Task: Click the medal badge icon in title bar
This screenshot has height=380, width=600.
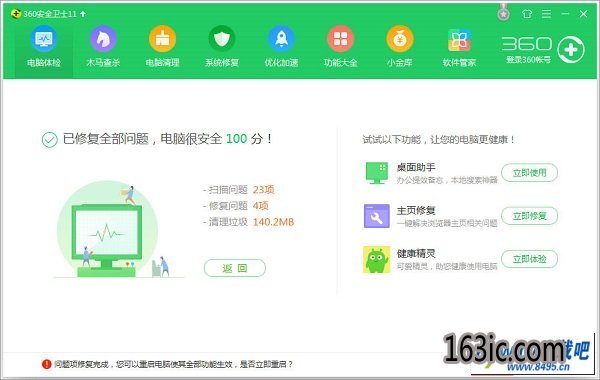Action: (504, 13)
